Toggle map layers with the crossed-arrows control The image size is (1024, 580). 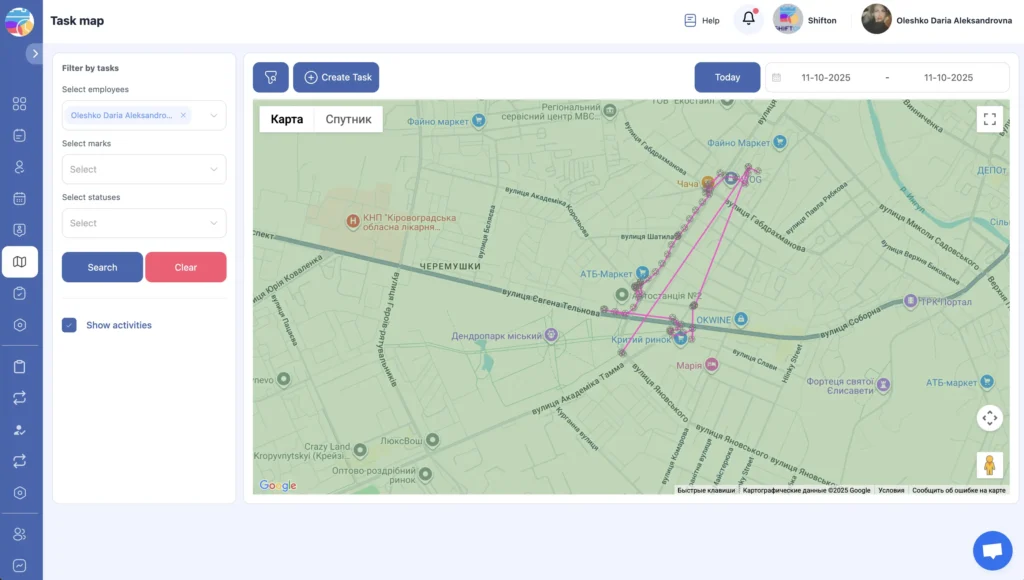989,417
